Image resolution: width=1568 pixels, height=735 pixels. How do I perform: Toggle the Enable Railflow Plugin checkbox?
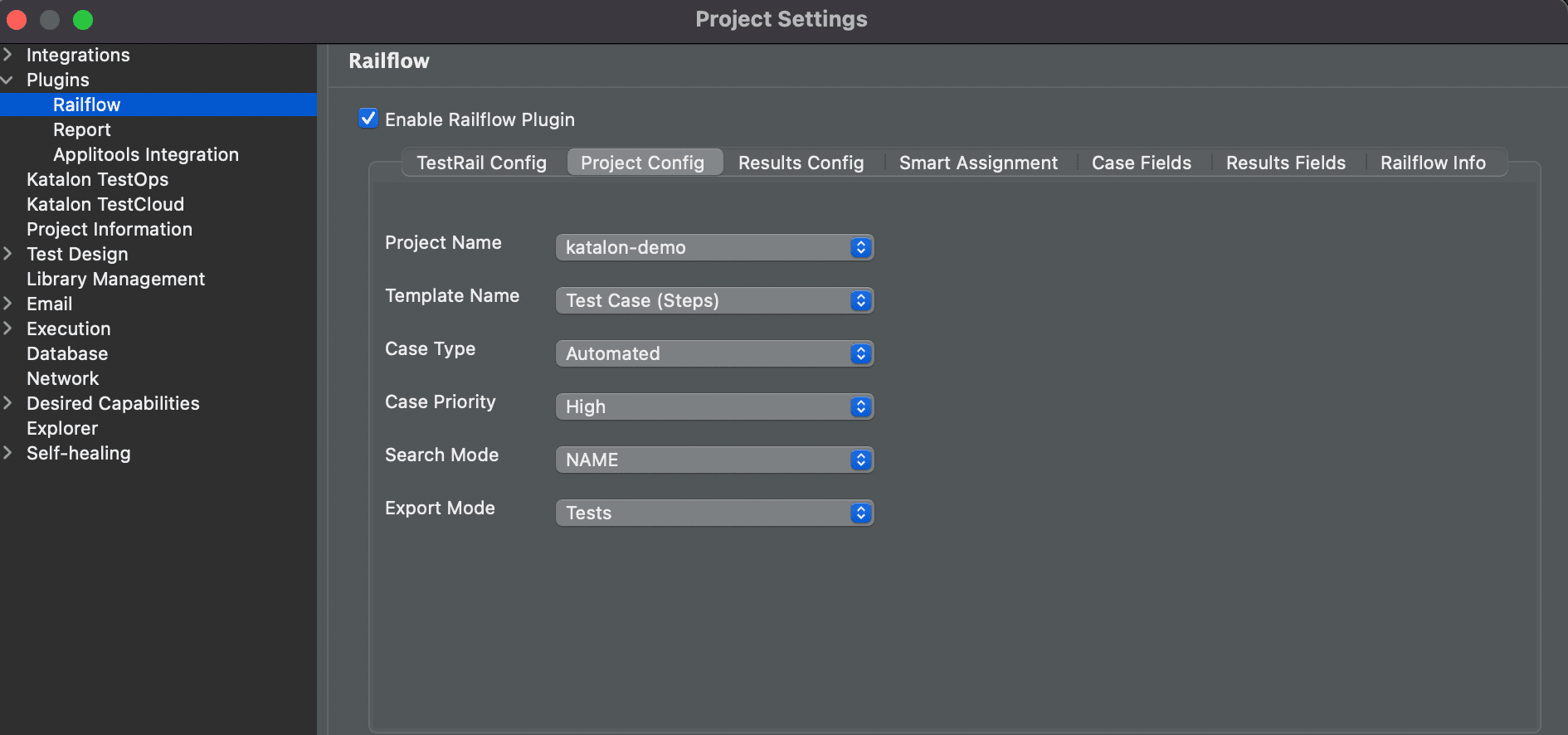(368, 119)
